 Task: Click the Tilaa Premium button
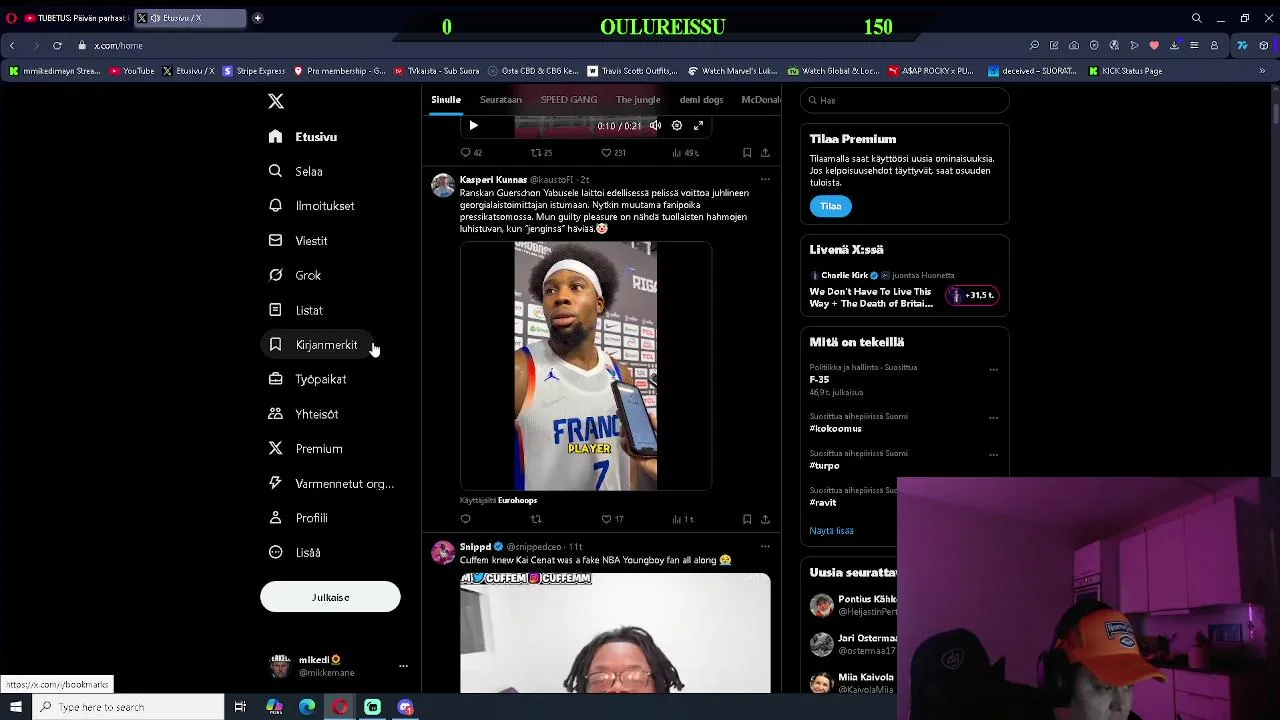tap(830, 206)
